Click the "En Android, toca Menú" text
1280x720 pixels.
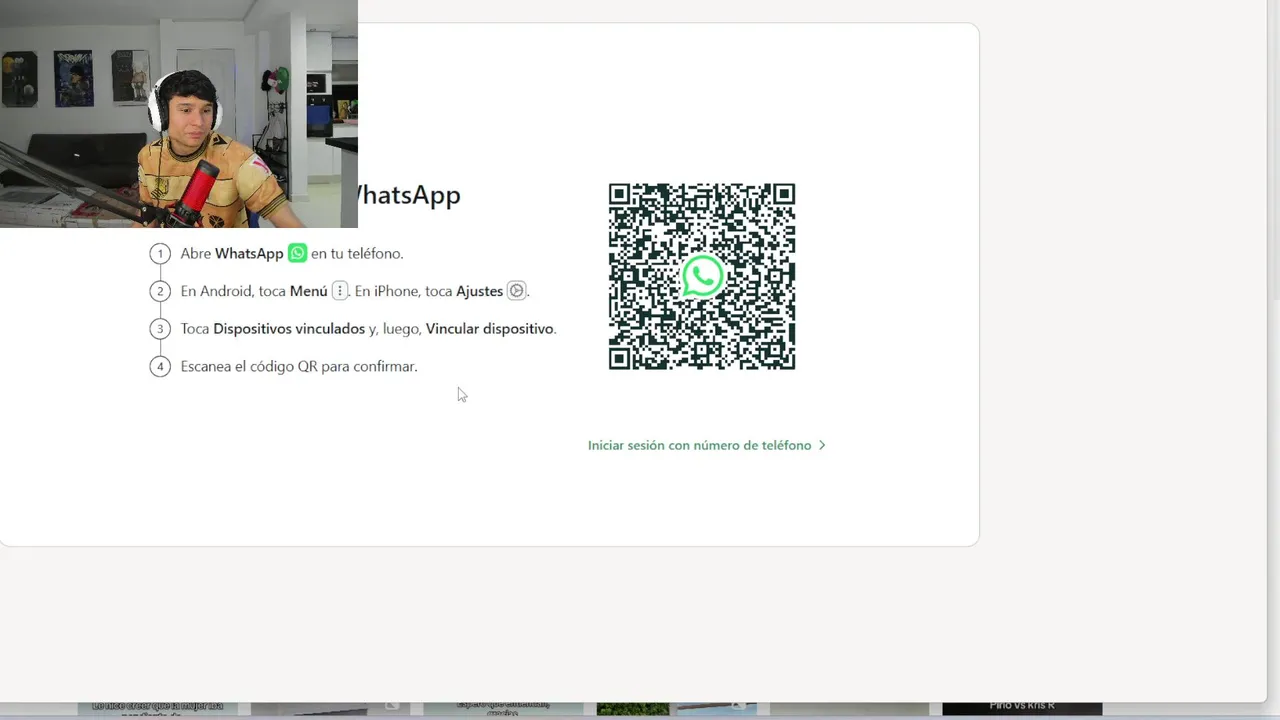[254, 291]
